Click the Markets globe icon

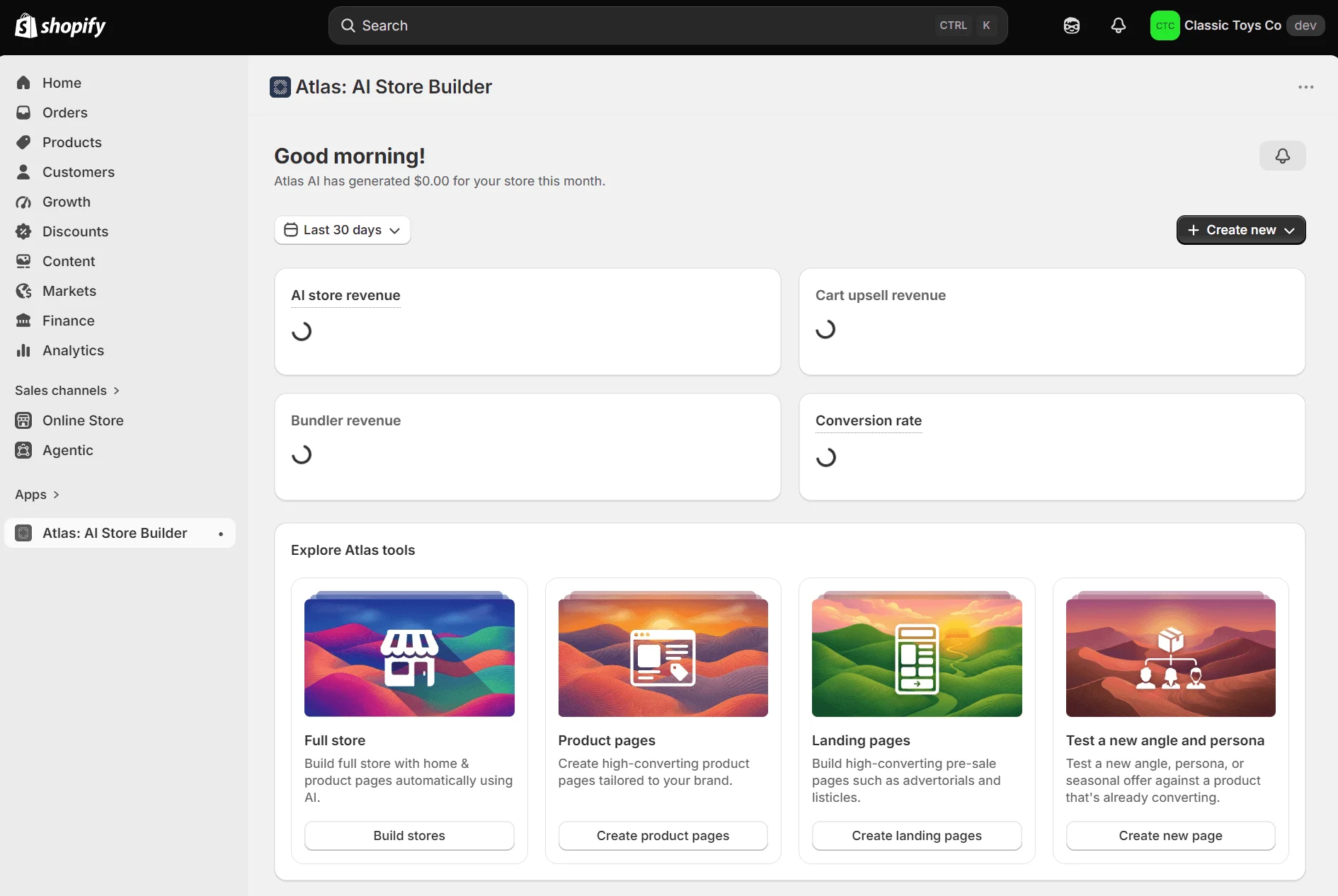click(x=23, y=291)
